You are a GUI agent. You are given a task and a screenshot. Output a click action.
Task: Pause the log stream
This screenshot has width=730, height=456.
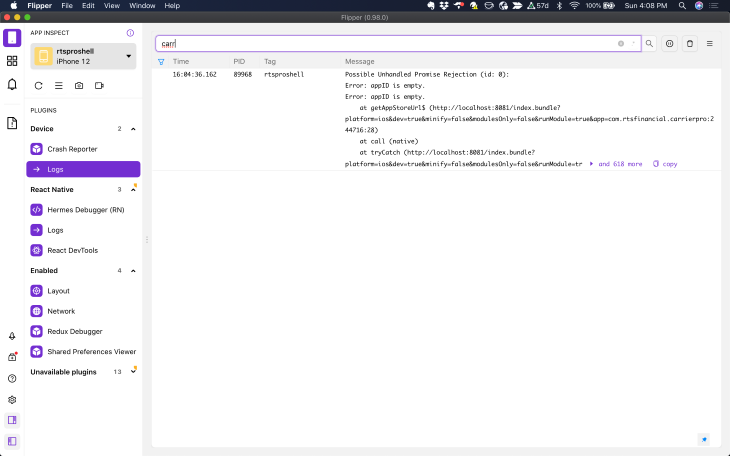(669, 44)
